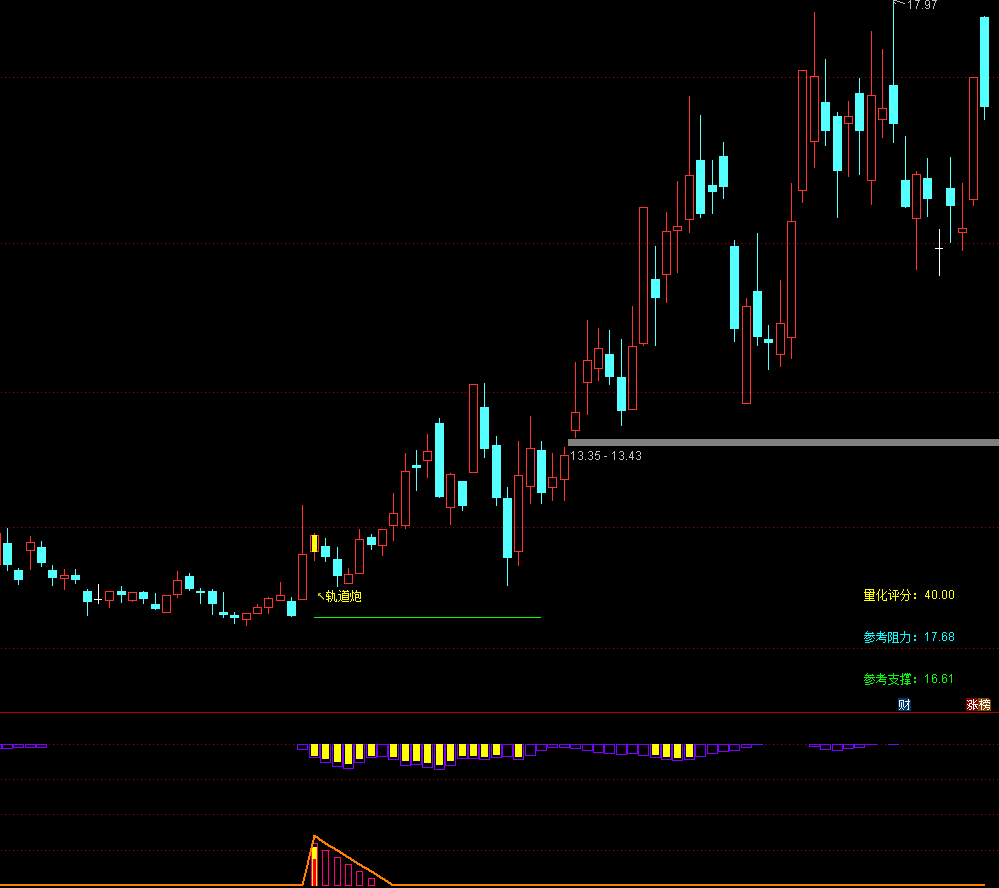Click the orange triangle indicator peak
Screen dimensions: 999x888
point(315,837)
